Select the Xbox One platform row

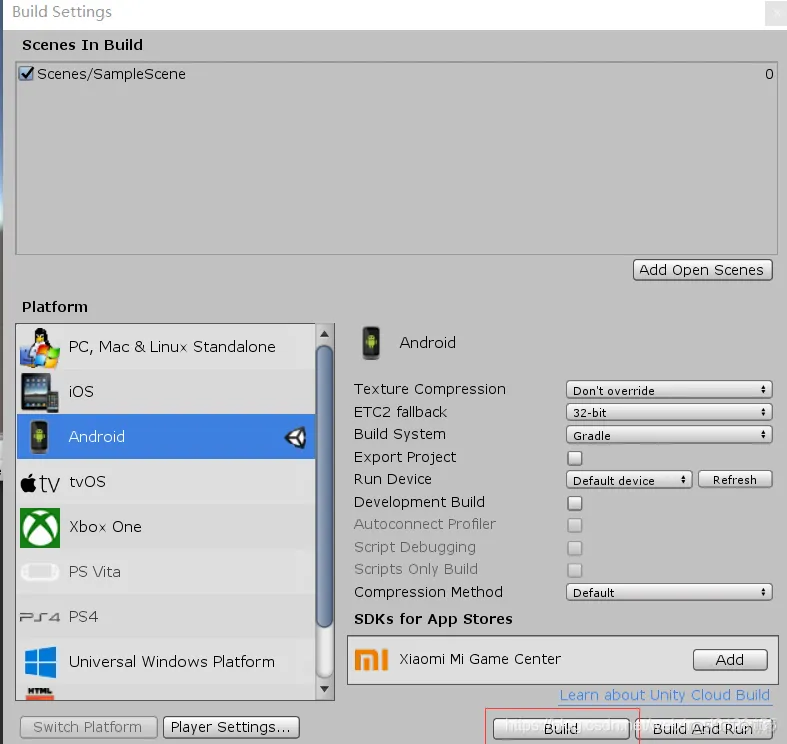[166, 527]
